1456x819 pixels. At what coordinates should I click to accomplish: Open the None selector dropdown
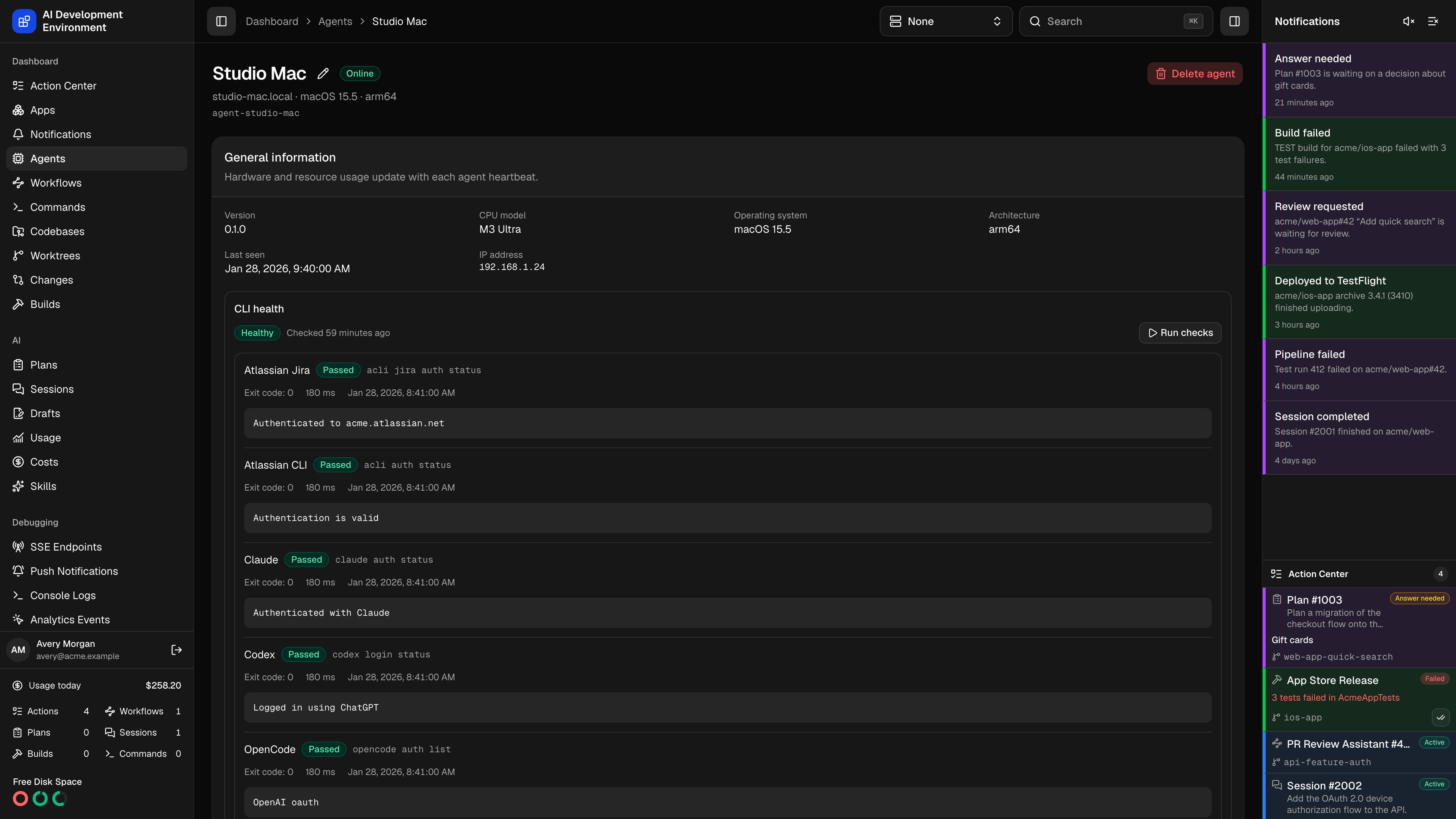click(x=946, y=22)
